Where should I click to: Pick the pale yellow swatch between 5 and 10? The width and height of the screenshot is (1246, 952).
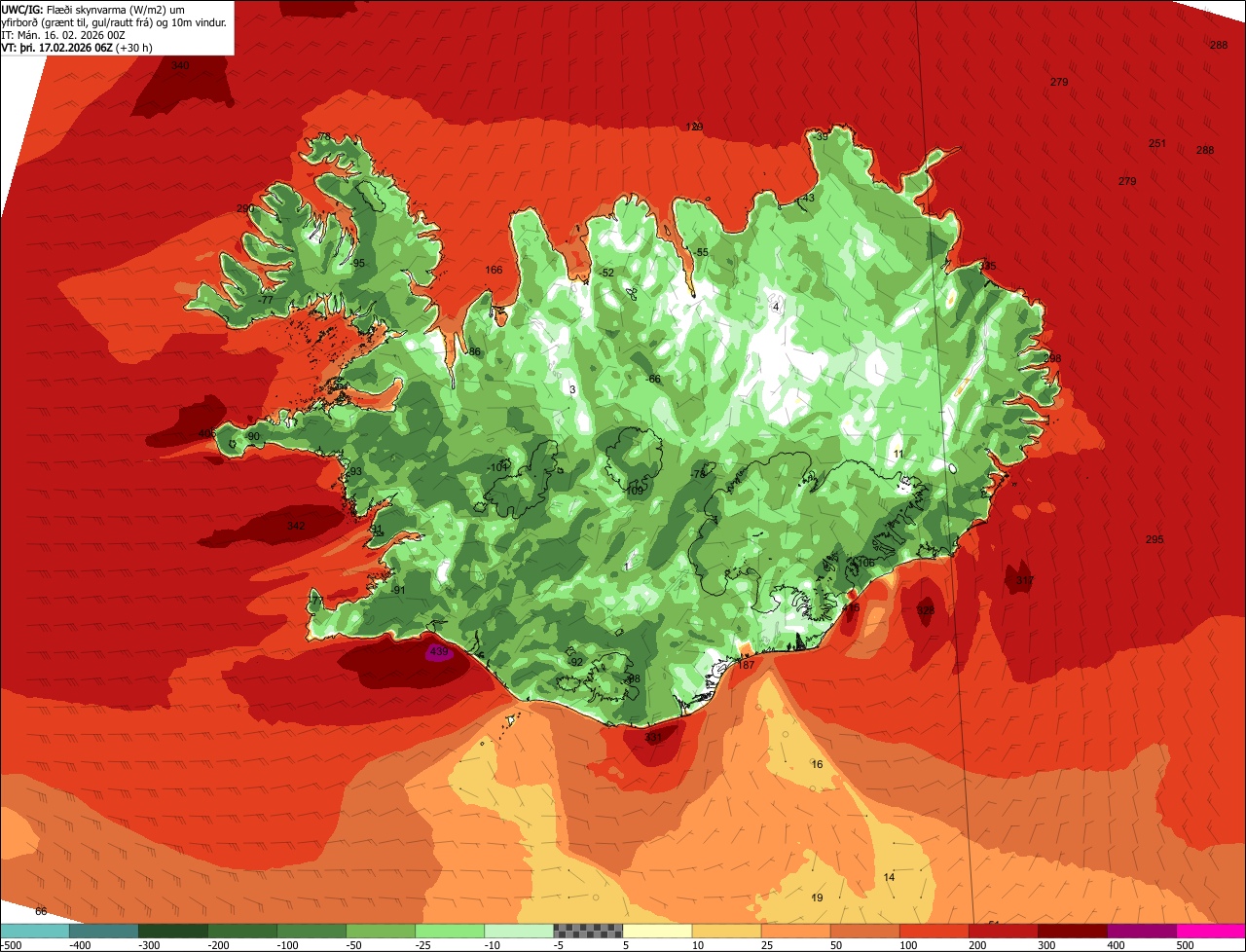pos(657,931)
